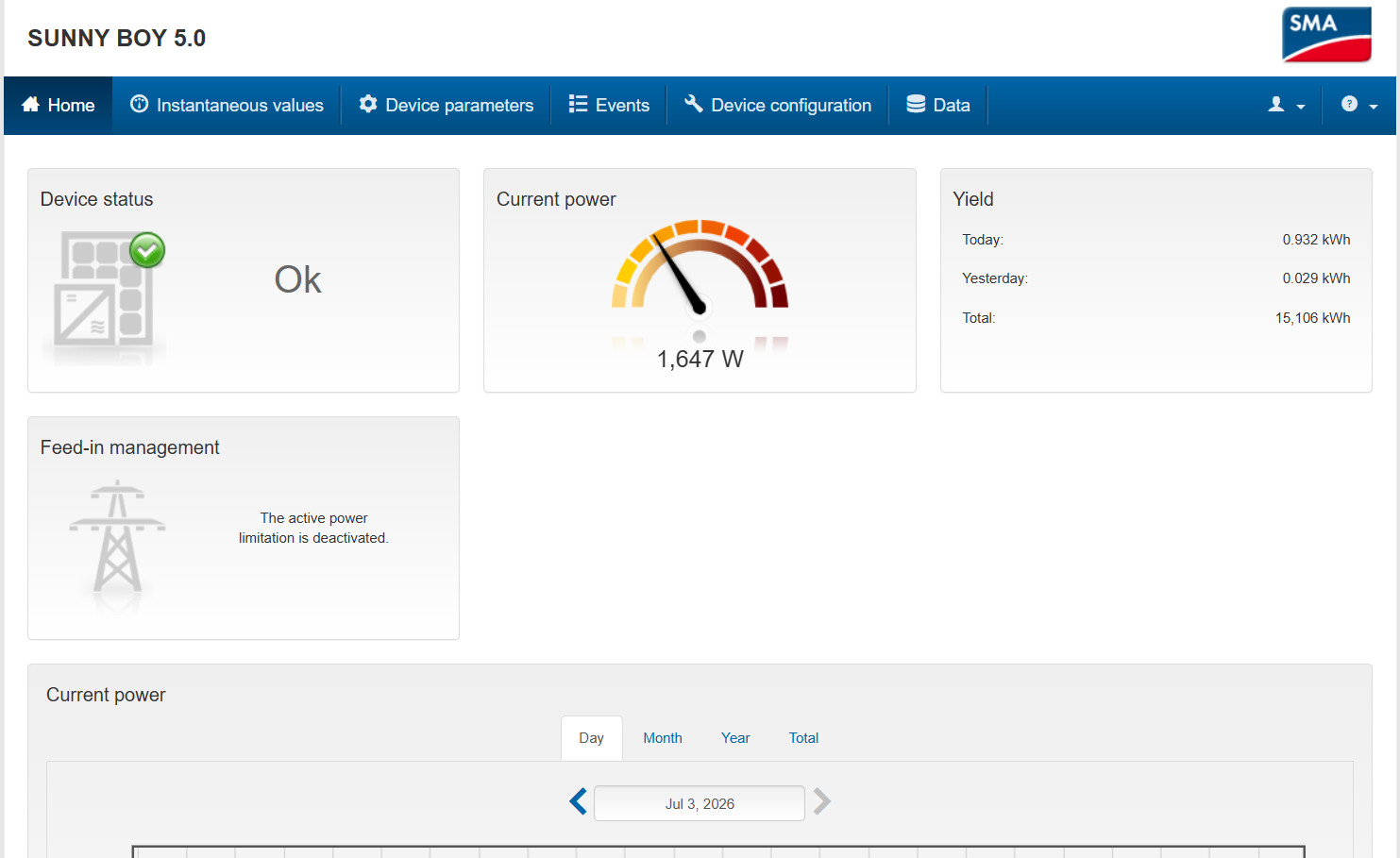Click the SMA logo
1400x858 pixels.
1326,35
